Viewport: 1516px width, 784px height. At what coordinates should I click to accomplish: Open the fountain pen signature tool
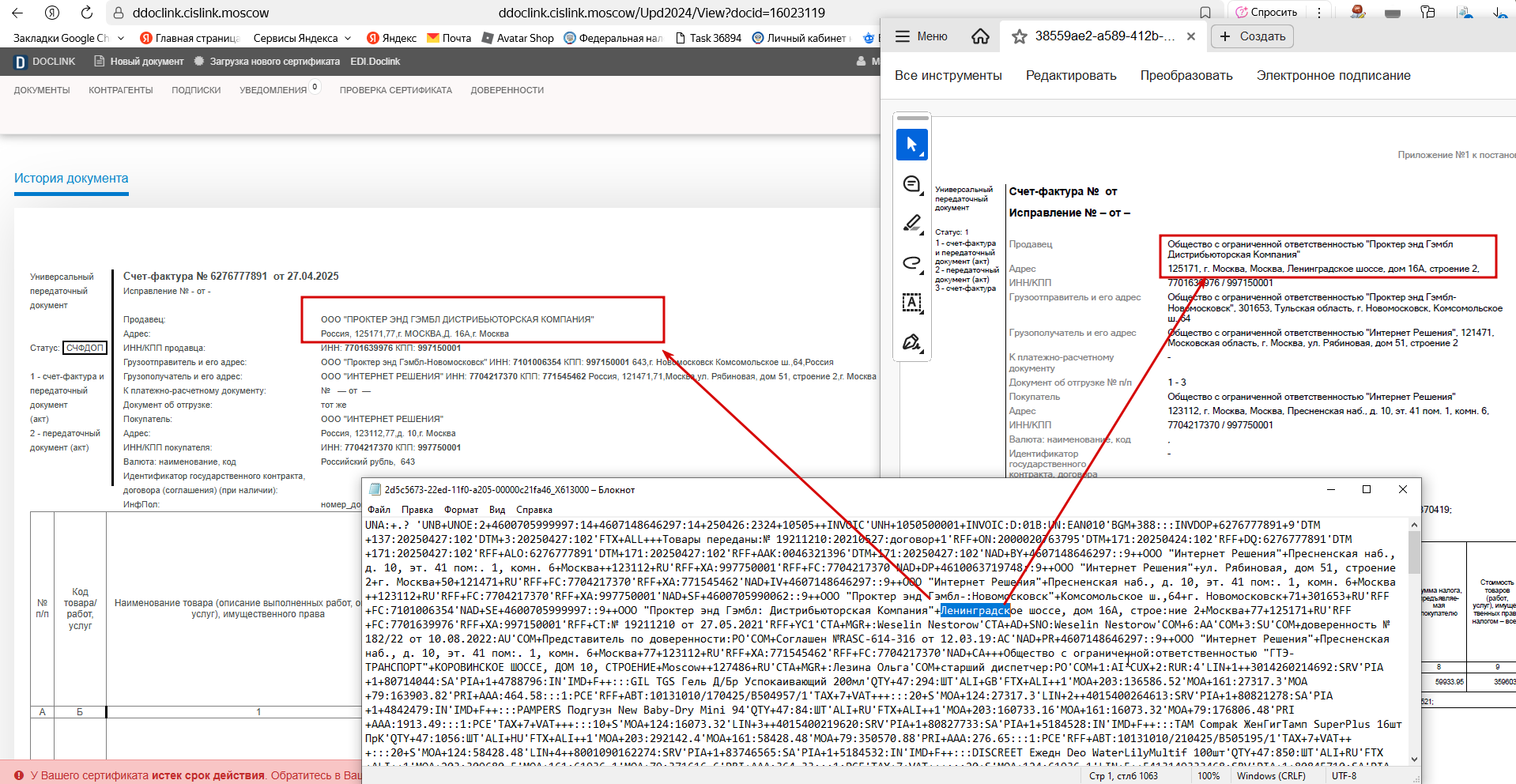pos(911,342)
